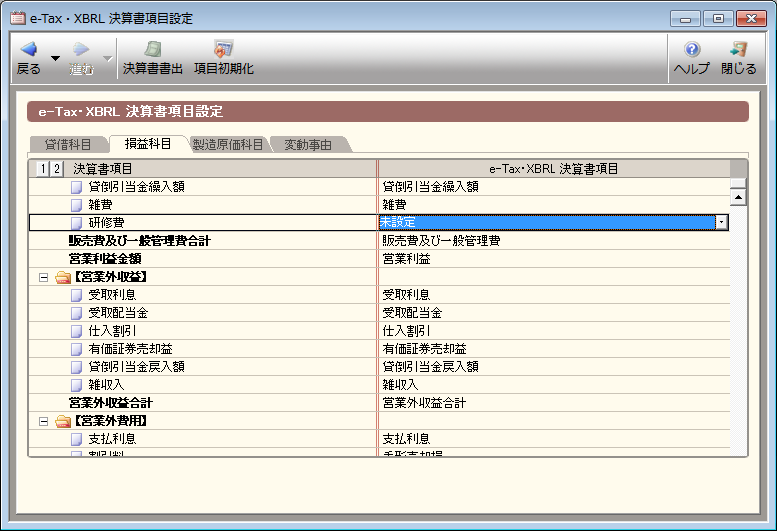
Task: Click outline level 1 button
Action: [41, 169]
